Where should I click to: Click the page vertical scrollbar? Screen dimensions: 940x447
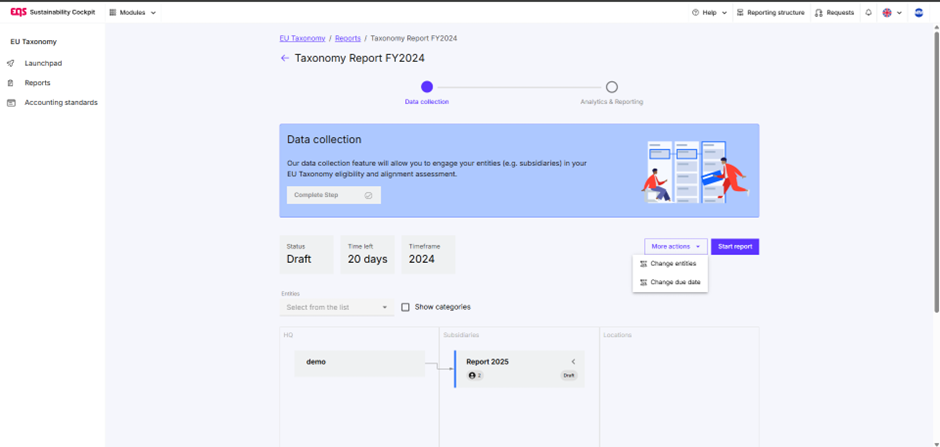pyautogui.click(x=936, y=171)
